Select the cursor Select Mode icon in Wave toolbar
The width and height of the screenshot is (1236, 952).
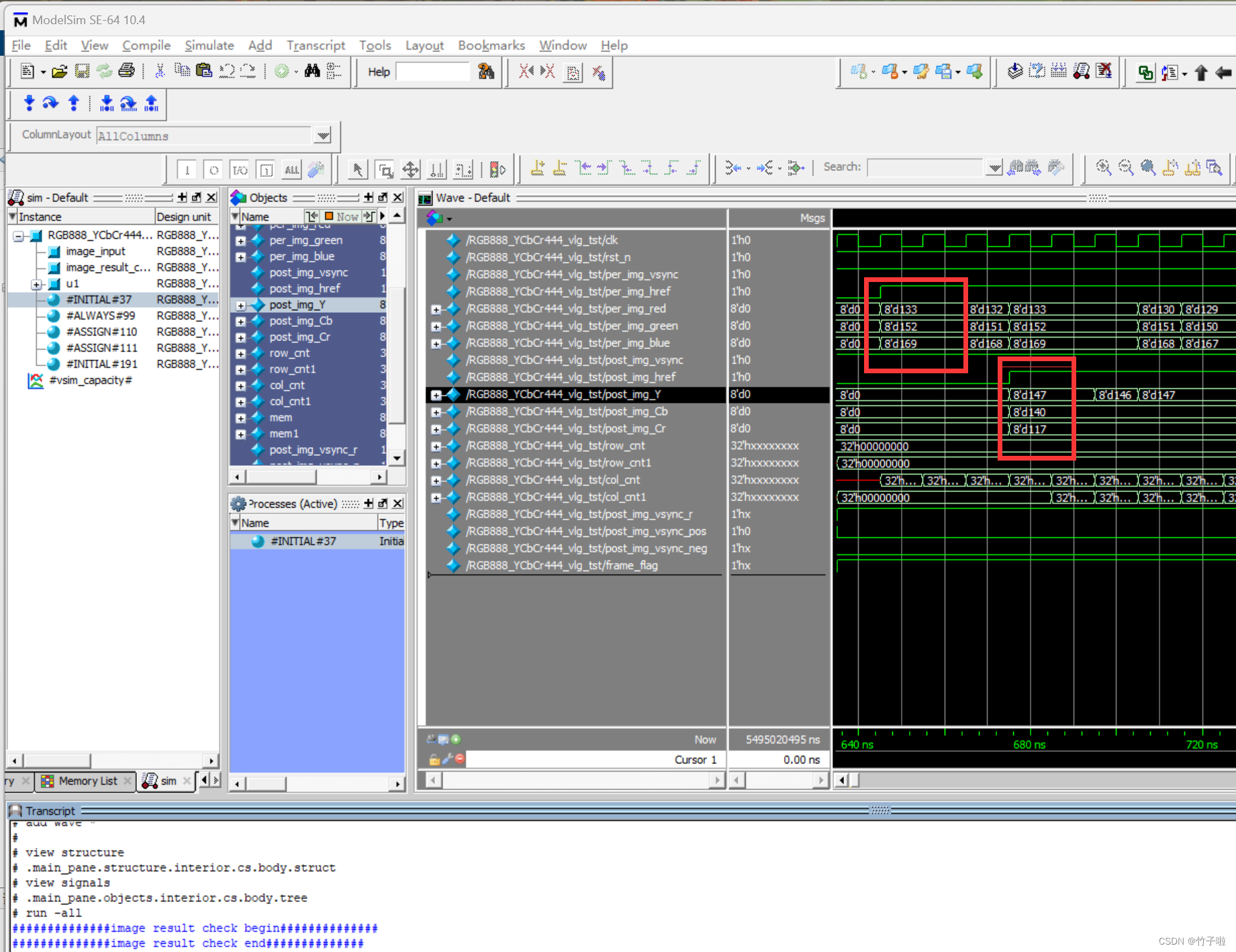tap(358, 169)
